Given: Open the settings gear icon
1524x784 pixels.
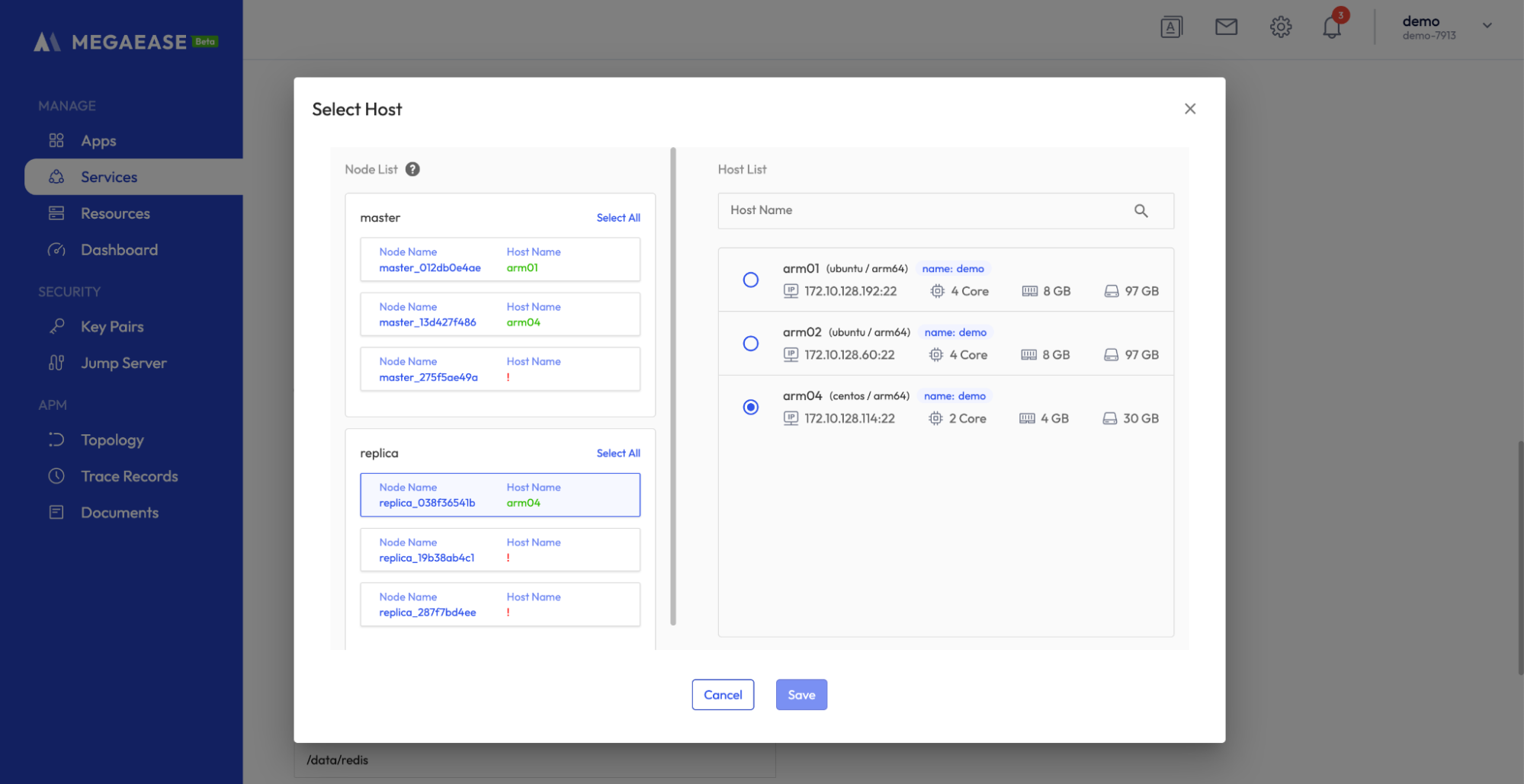Looking at the screenshot, I should click(1281, 27).
